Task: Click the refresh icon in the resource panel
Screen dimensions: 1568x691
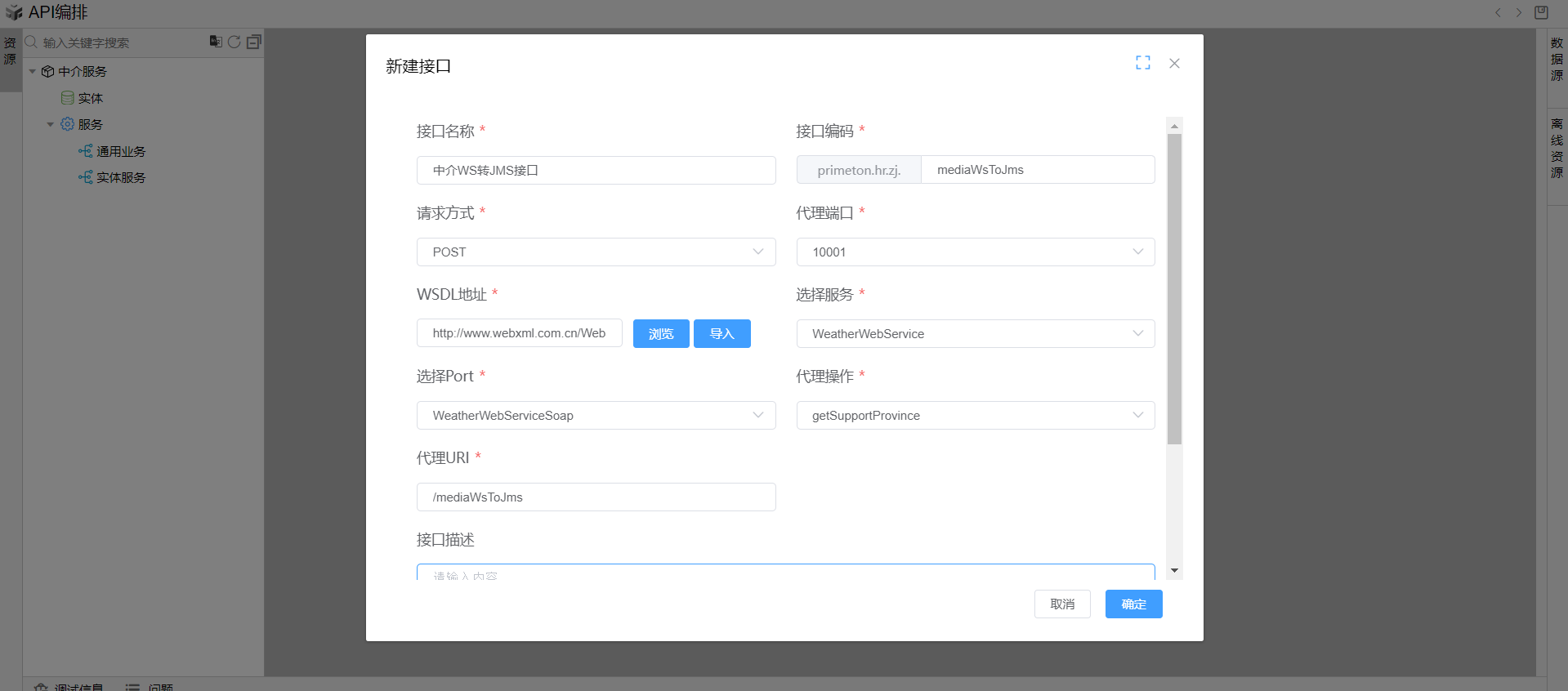Action: [x=235, y=42]
